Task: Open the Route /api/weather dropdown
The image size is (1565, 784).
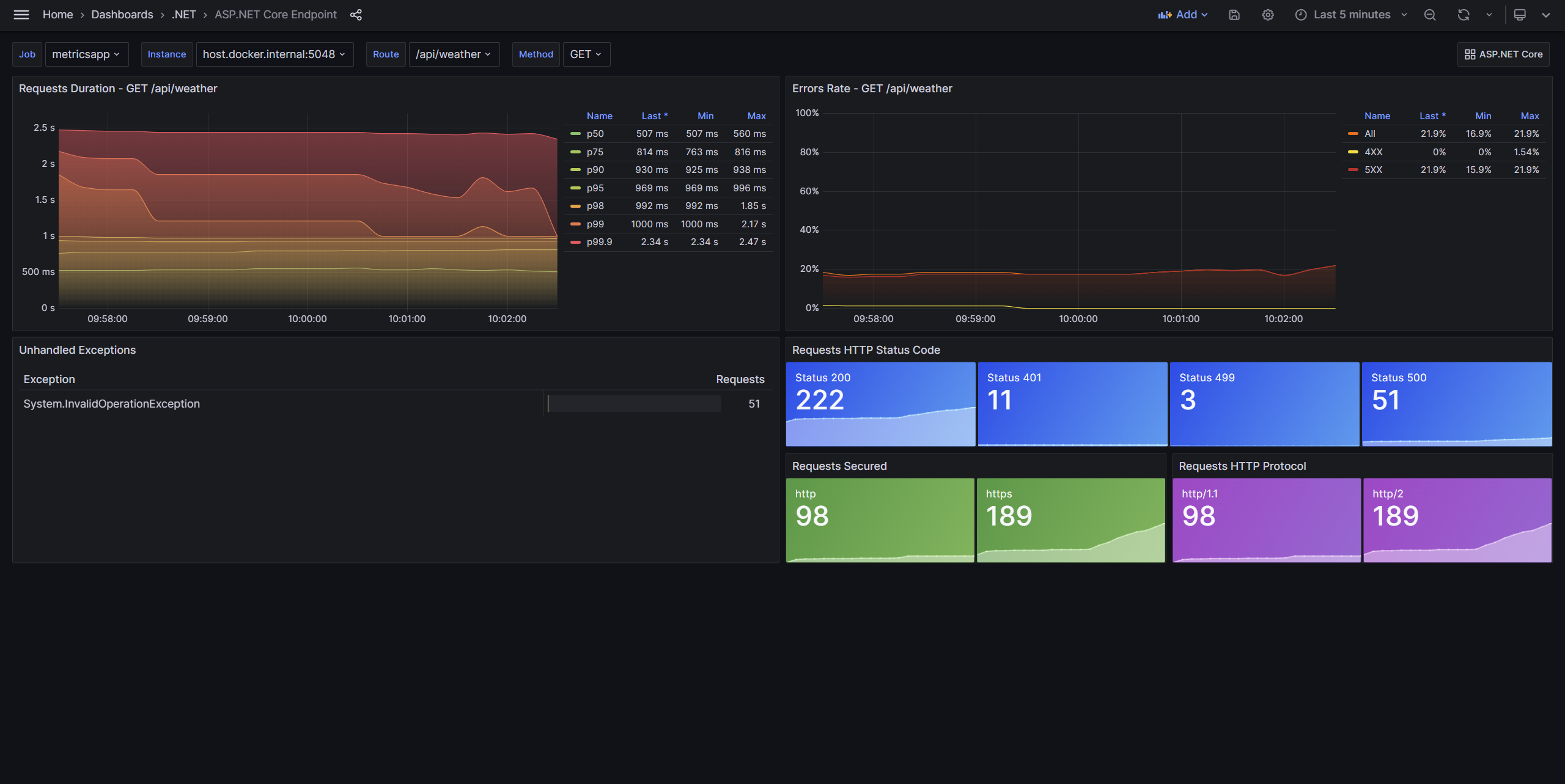Action: click(454, 54)
